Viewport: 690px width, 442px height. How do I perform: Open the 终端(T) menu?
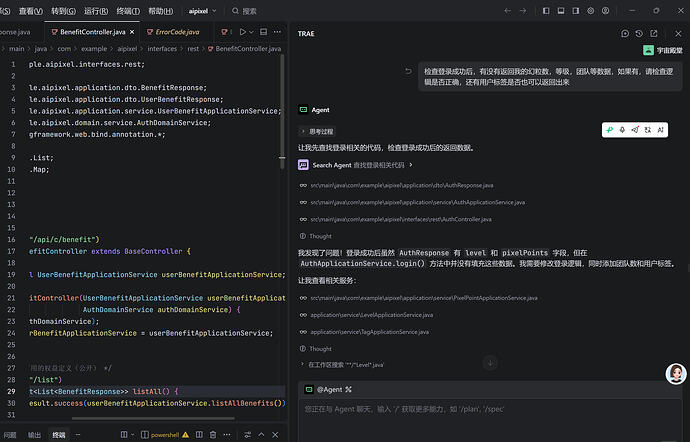[x=128, y=11]
